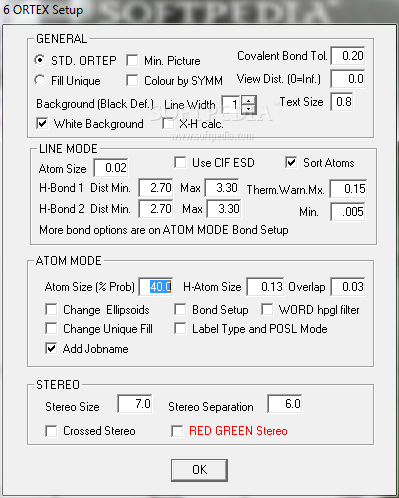Click the Line Mode Atom Size field
The height and width of the screenshot is (498, 399).
[x=111, y=168]
